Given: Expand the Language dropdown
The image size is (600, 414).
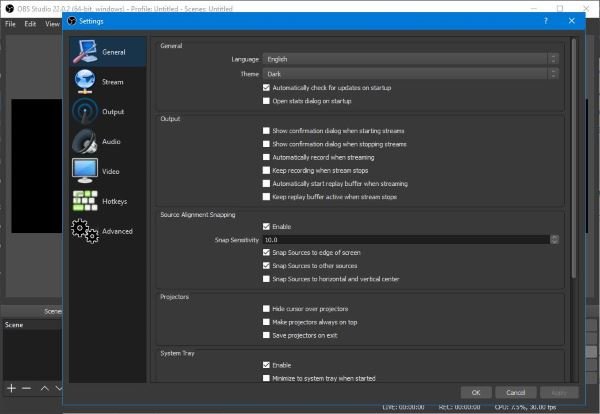Looking at the screenshot, I should [x=409, y=60].
